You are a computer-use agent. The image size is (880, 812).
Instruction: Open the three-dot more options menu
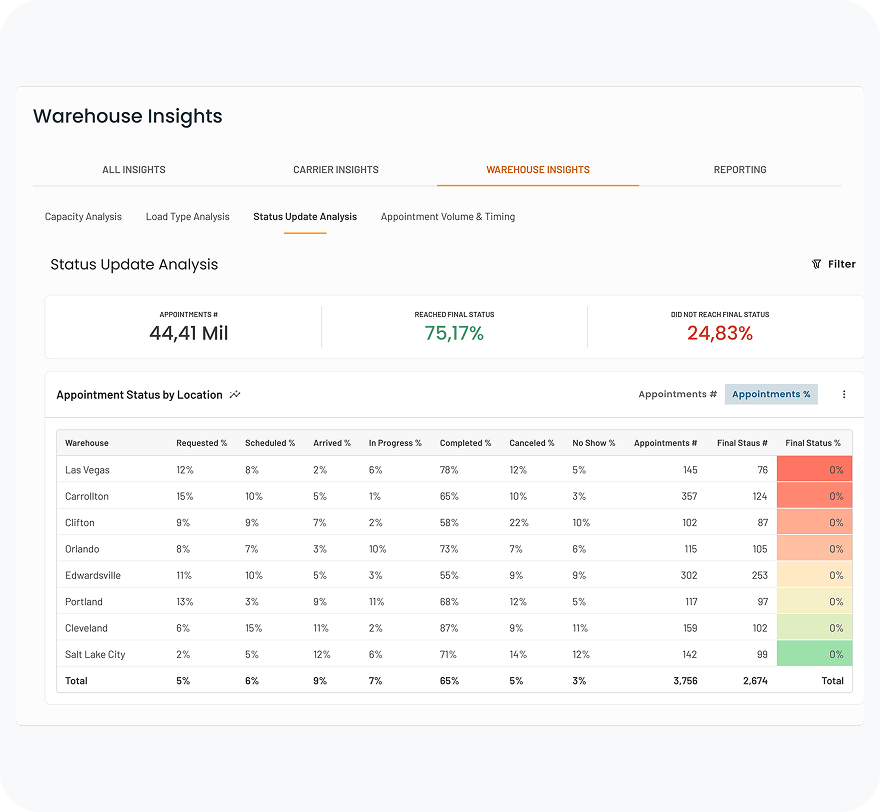pyautogui.click(x=843, y=394)
